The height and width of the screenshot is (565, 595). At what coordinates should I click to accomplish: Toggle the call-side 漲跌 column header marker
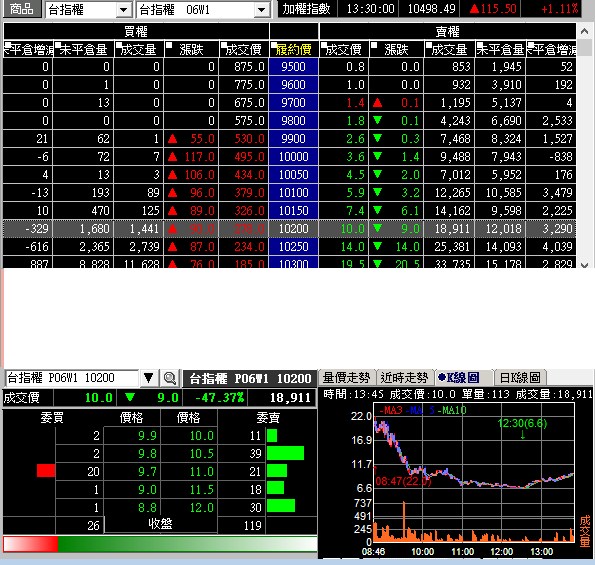point(169,45)
